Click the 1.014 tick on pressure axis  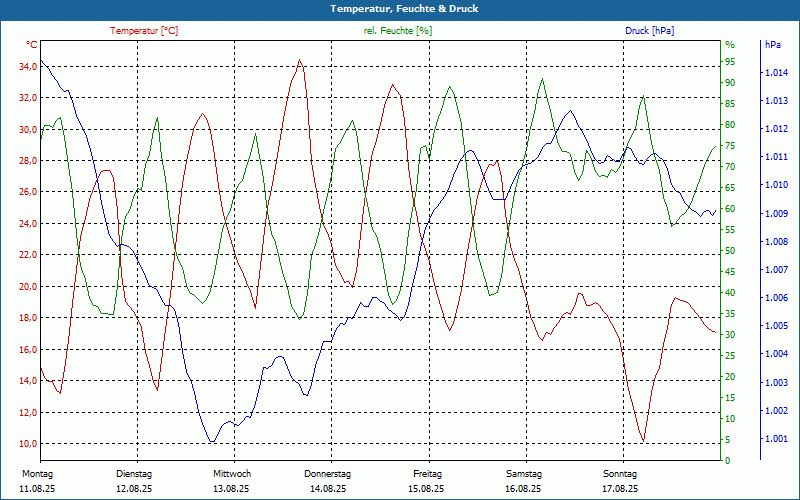pyautogui.click(x=776, y=73)
